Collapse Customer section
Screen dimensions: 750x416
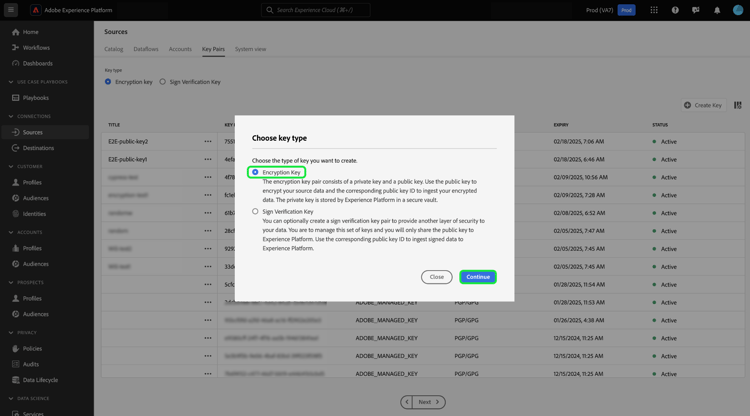click(11, 167)
